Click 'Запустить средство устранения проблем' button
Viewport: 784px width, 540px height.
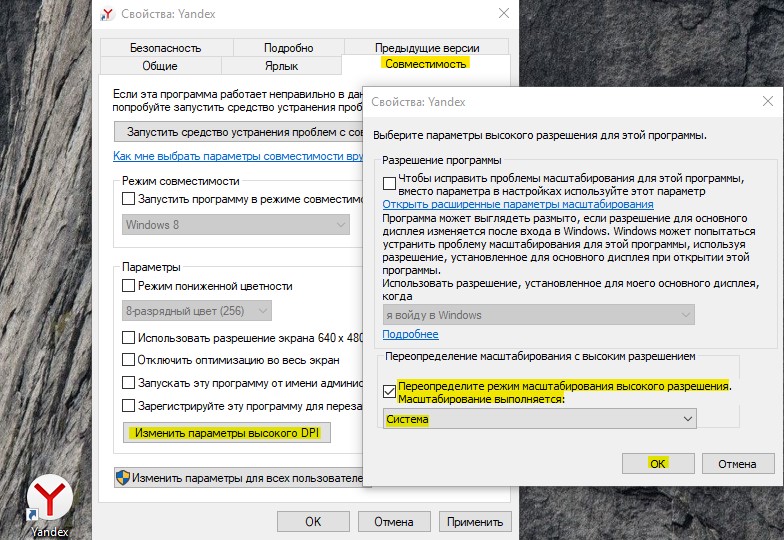[x=239, y=132]
